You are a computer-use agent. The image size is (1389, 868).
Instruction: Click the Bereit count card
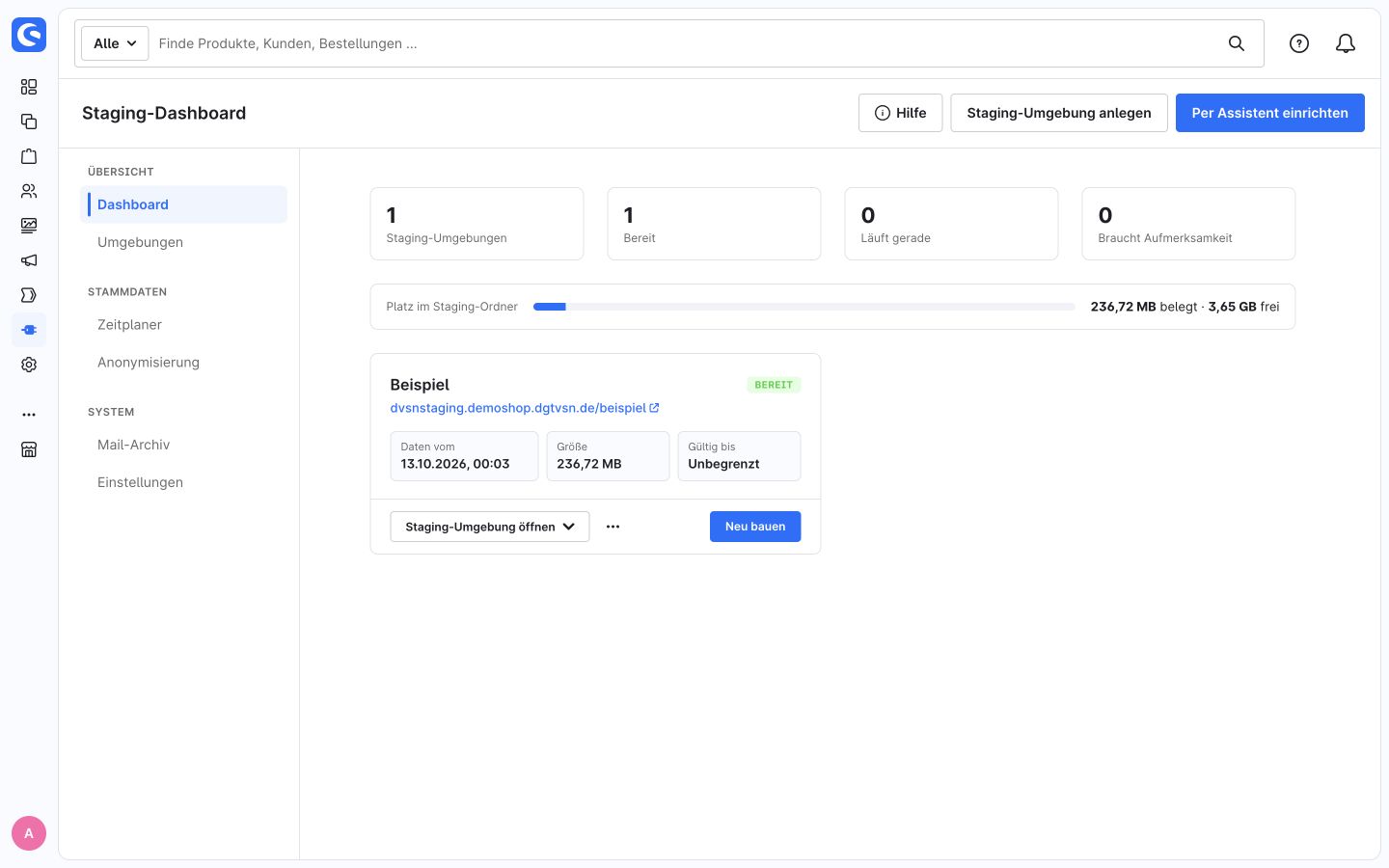coord(714,224)
